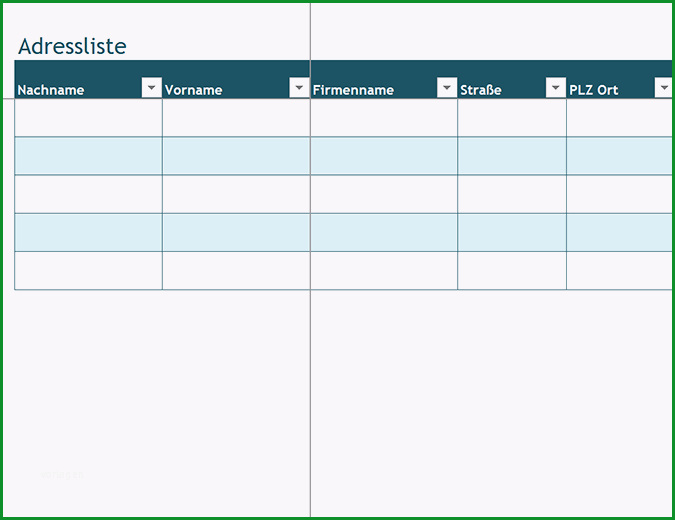Open the Vorname filter dropdown
This screenshot has height=520, width=675.
click(299, 87)
